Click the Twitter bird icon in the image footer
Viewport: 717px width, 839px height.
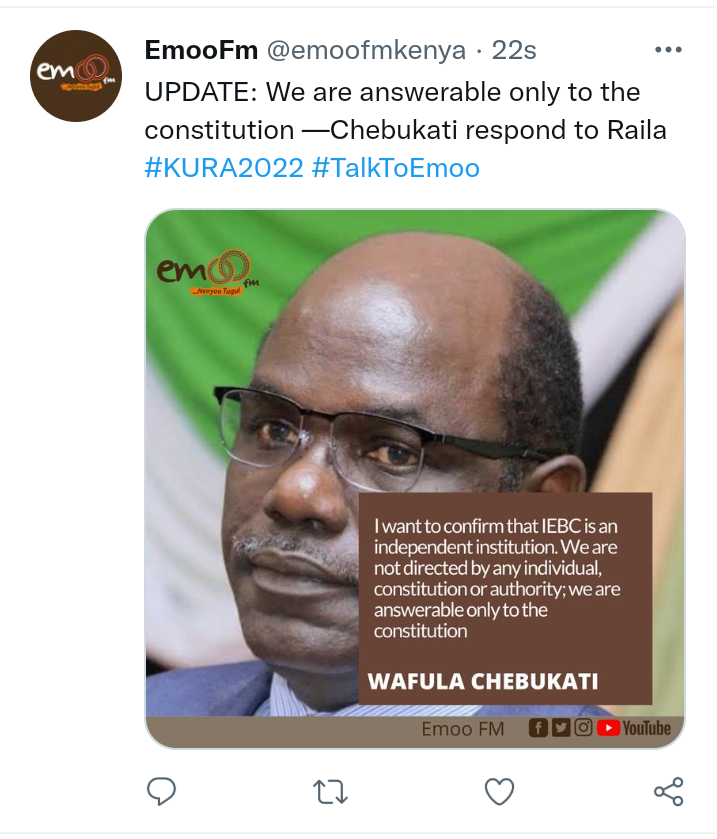(x=561, y=728)
